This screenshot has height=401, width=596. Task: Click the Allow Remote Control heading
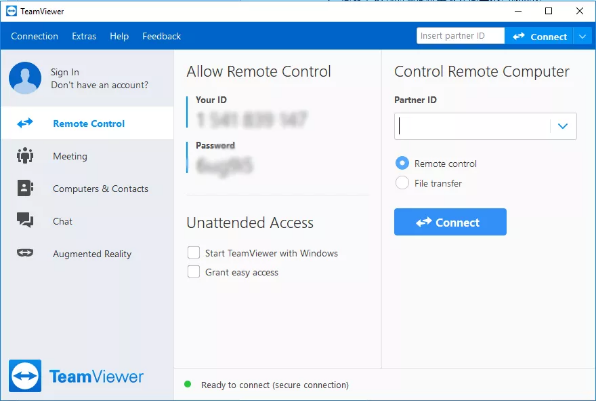259,71
